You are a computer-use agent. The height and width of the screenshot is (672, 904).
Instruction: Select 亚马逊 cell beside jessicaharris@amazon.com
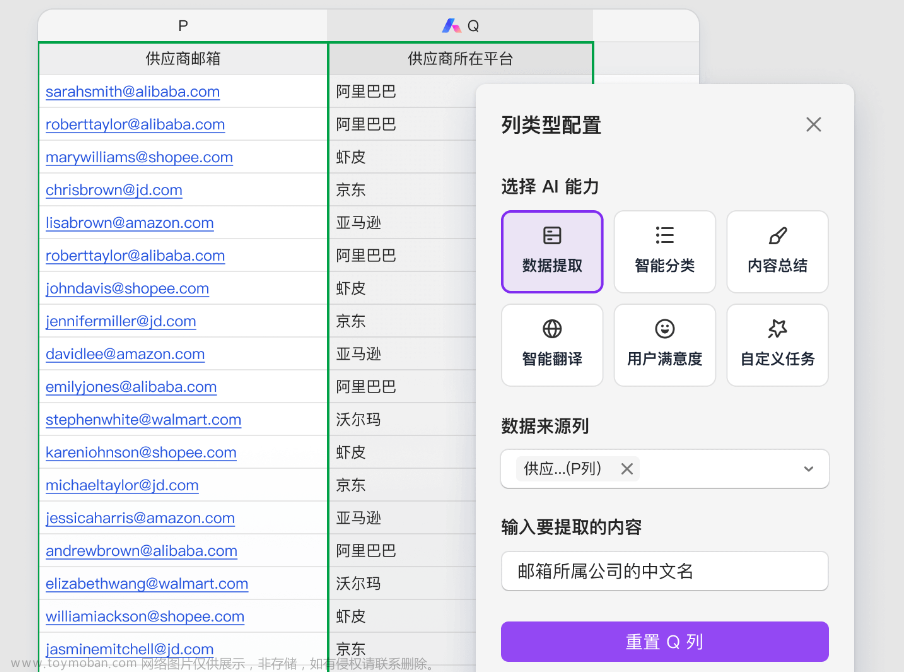coord(402,519)
